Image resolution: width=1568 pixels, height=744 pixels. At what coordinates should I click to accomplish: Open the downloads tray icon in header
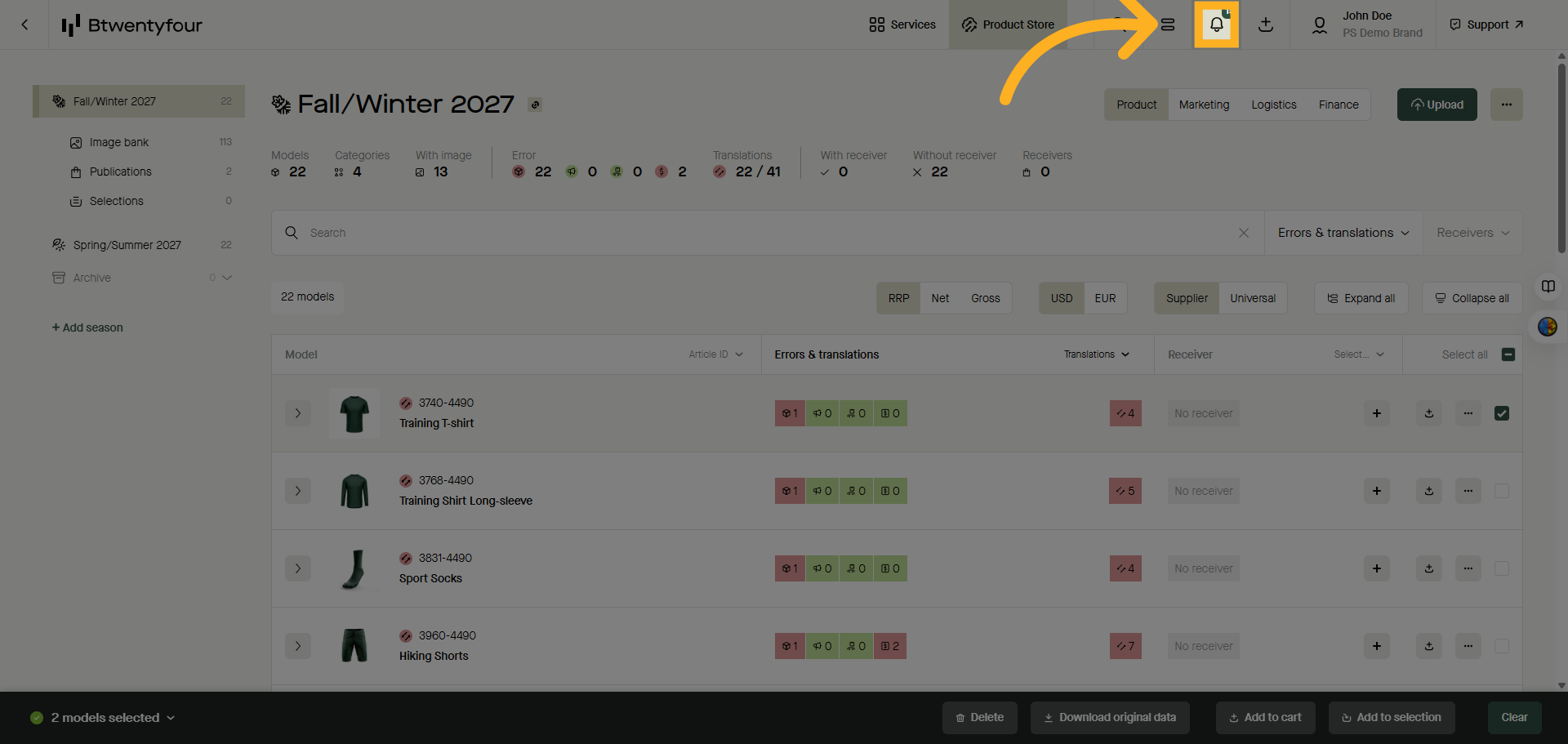click(1266, 25)
